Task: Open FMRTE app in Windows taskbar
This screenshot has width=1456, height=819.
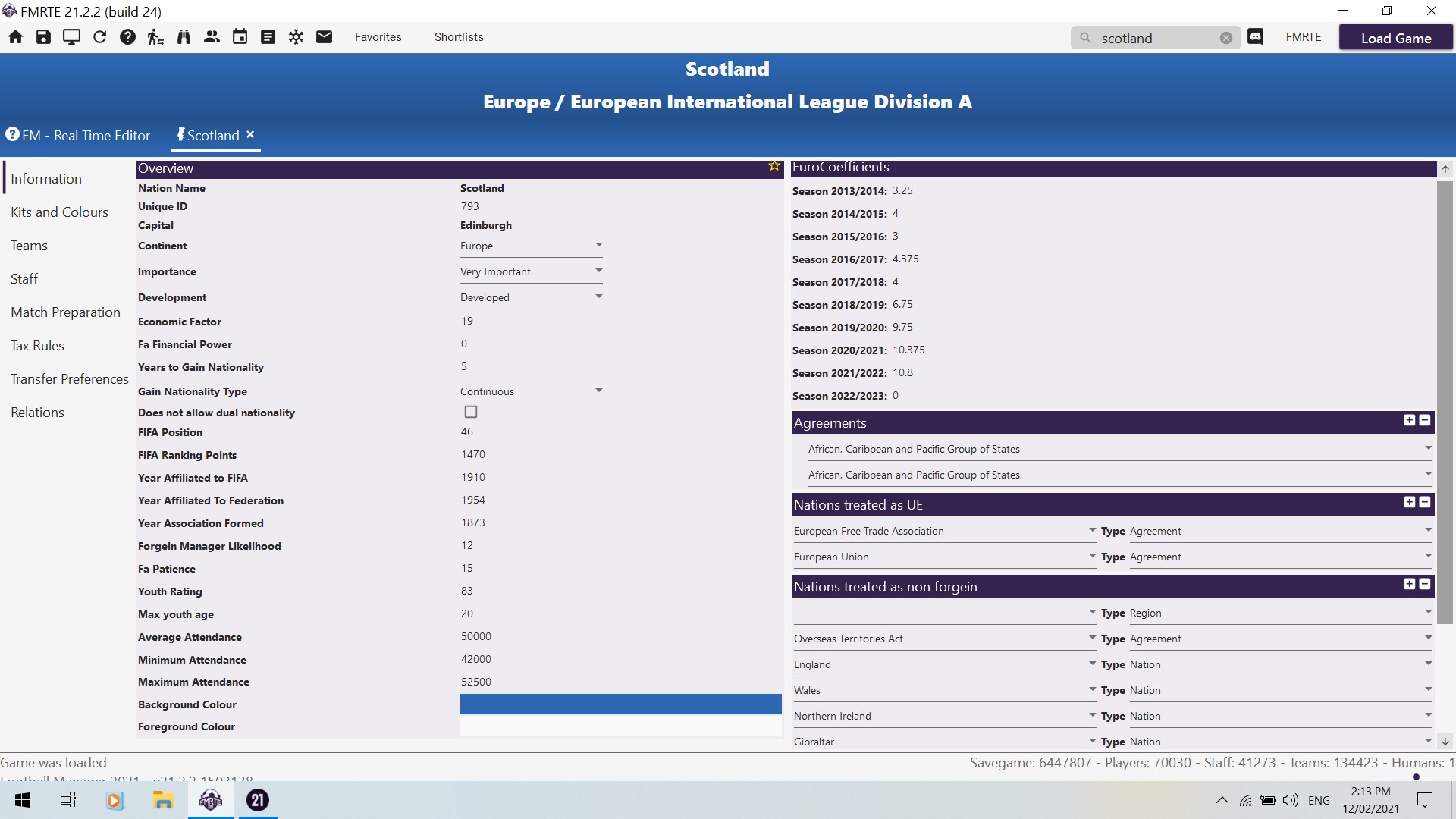Action: point(211,800)
